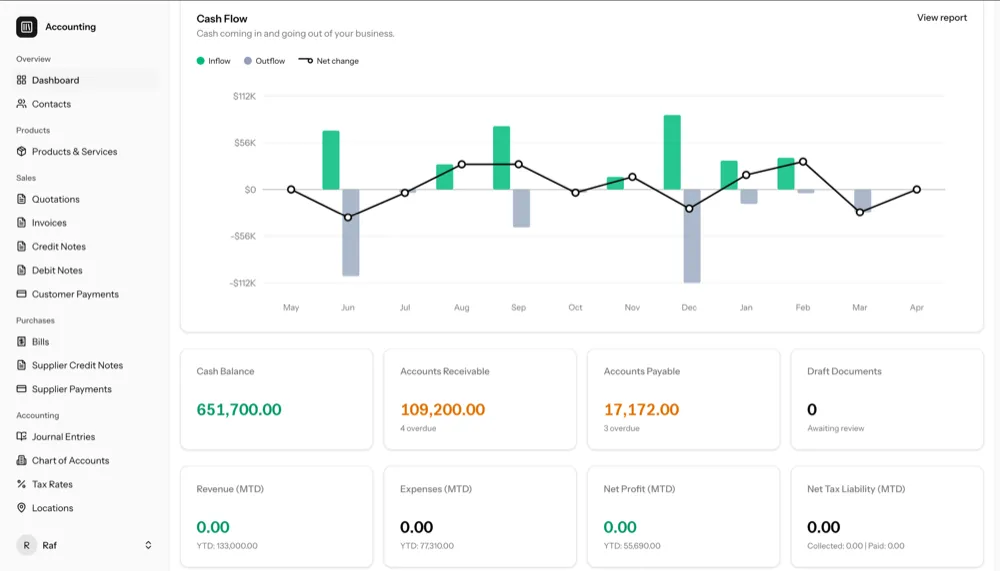Click the Products & Services box icon

tap(22, 151)
